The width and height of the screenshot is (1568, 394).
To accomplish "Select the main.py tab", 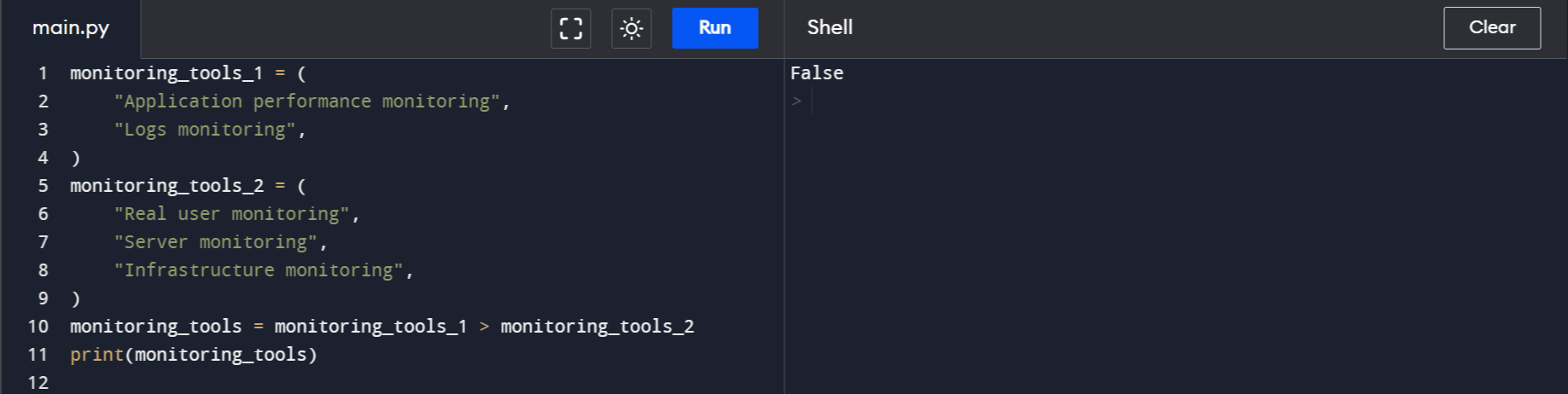I will point(71,28).
